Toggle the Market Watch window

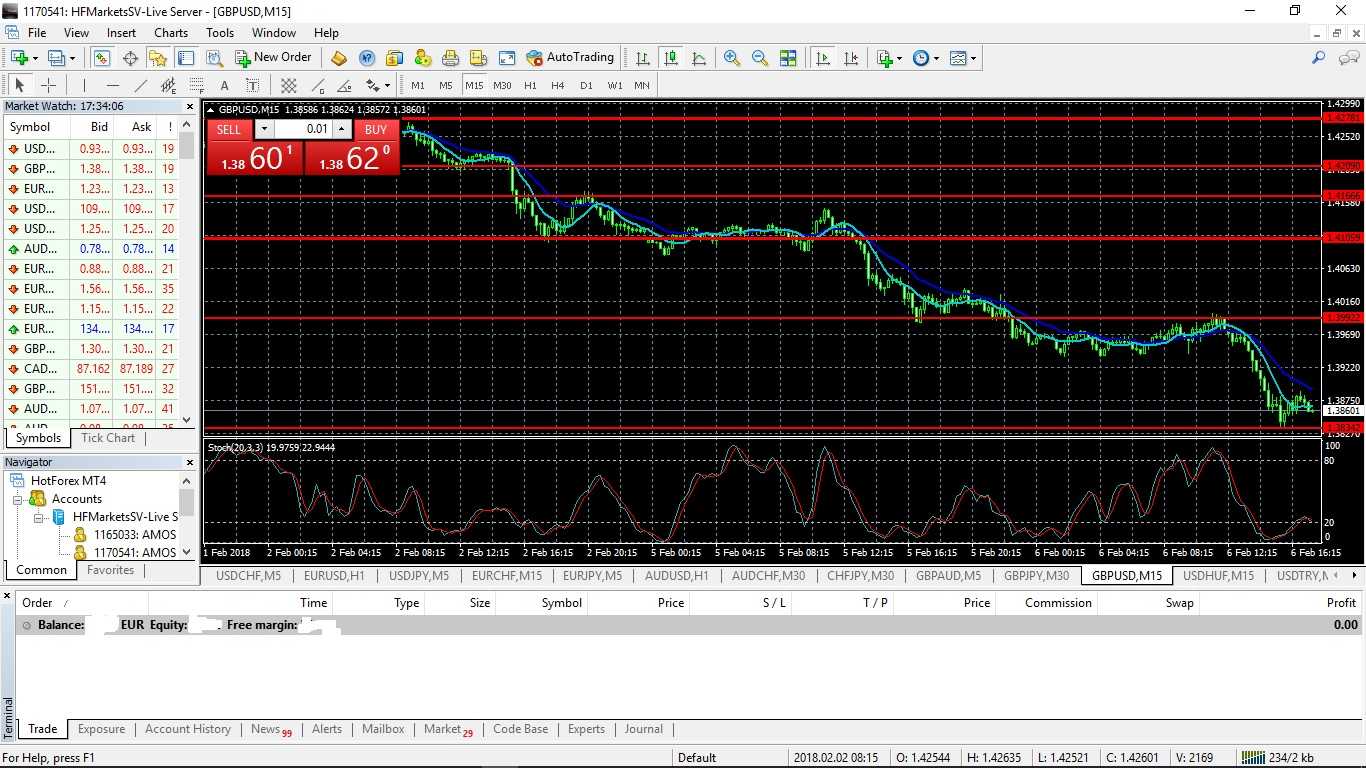(x=102, y=58)
